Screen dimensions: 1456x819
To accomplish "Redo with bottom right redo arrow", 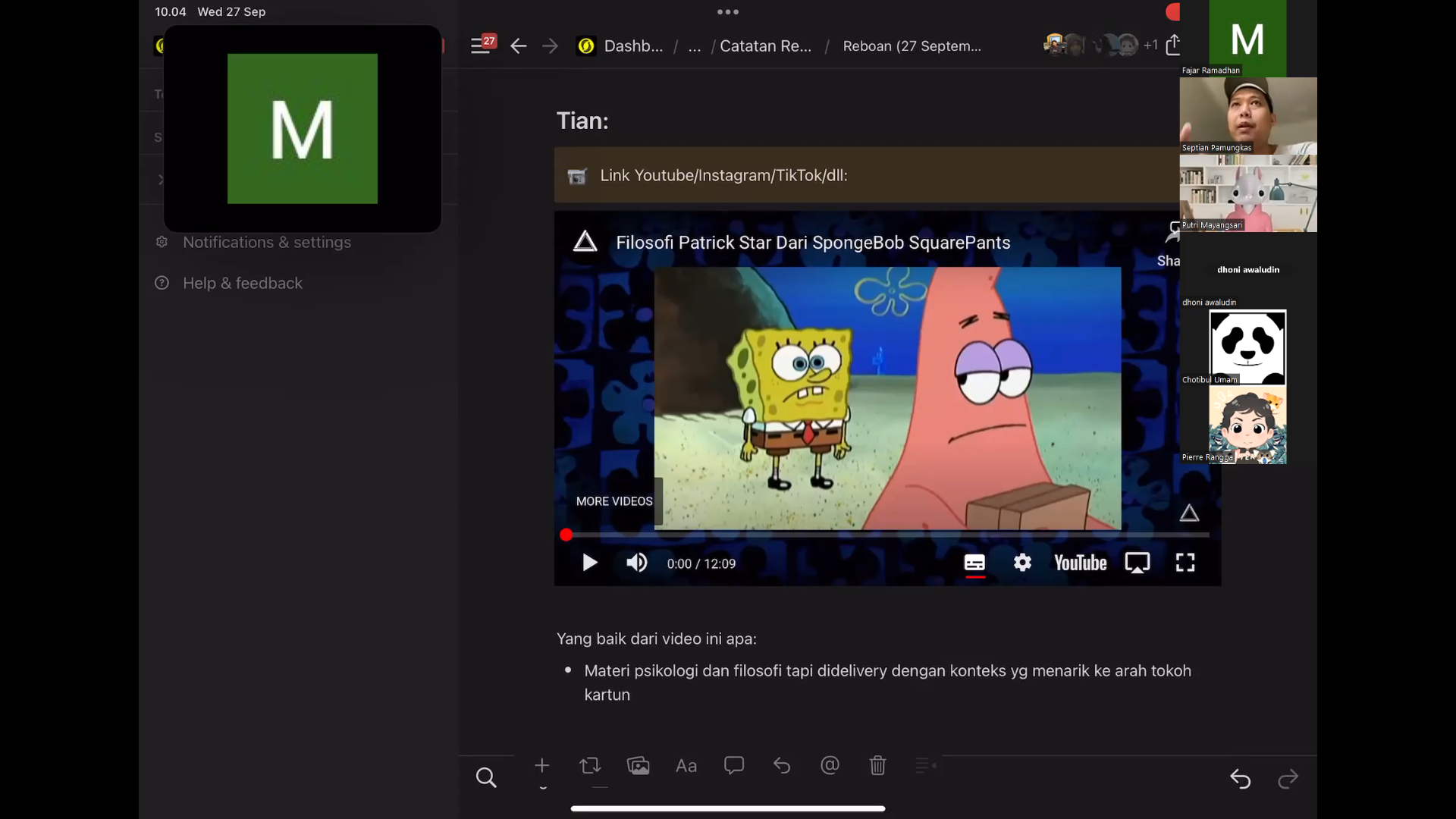I will (x=1288, y=779).
